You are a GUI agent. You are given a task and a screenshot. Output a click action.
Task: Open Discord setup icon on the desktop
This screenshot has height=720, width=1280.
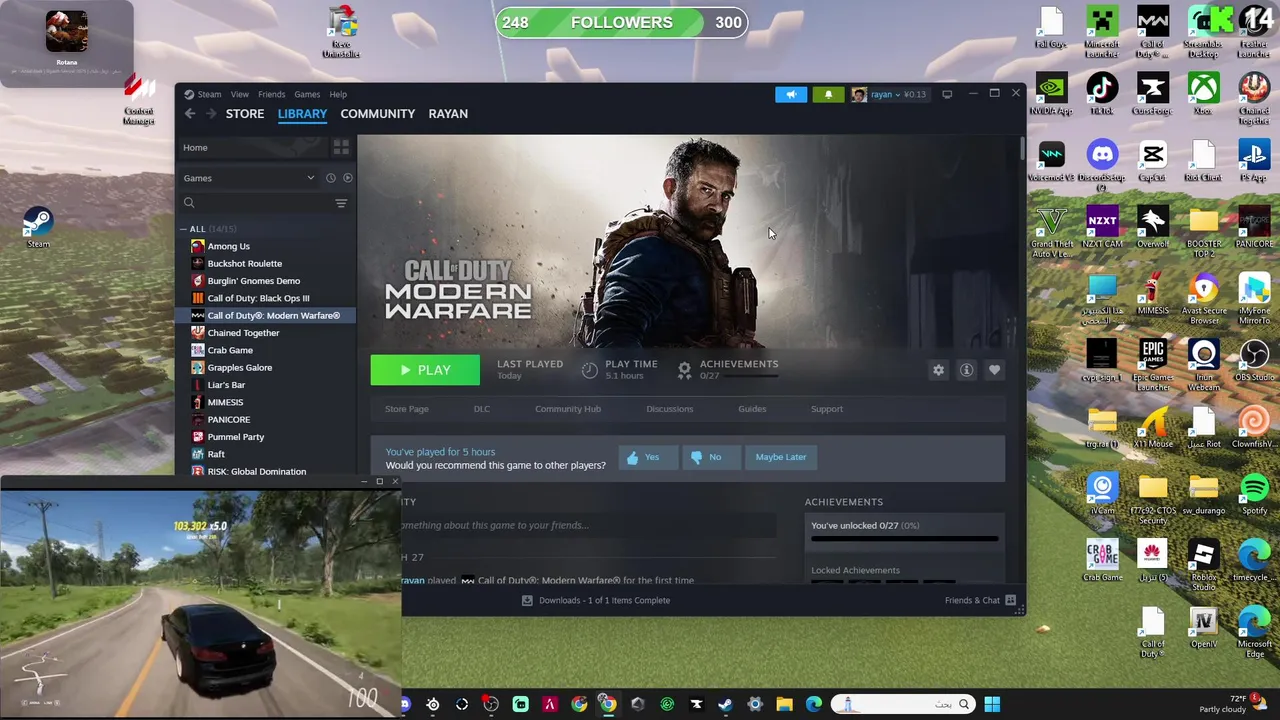pos(1102,165)
